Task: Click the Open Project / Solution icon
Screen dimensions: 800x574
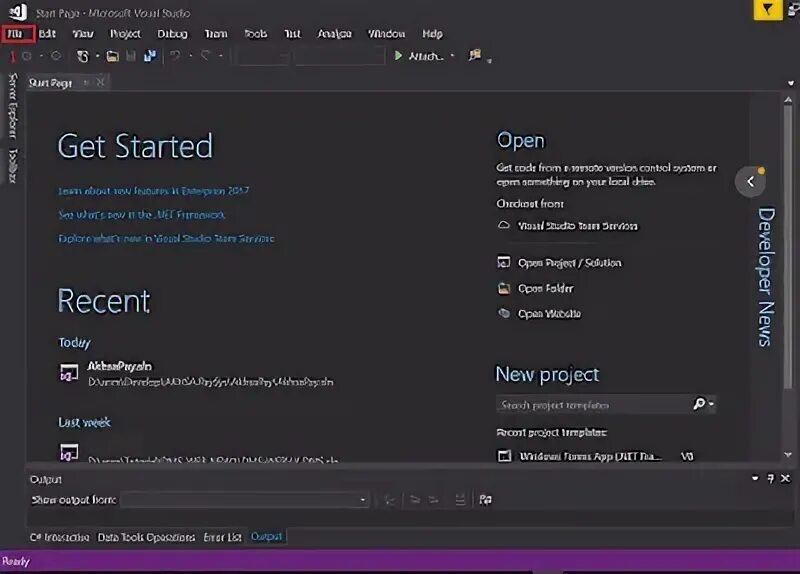Action: [x=504, y=262]
